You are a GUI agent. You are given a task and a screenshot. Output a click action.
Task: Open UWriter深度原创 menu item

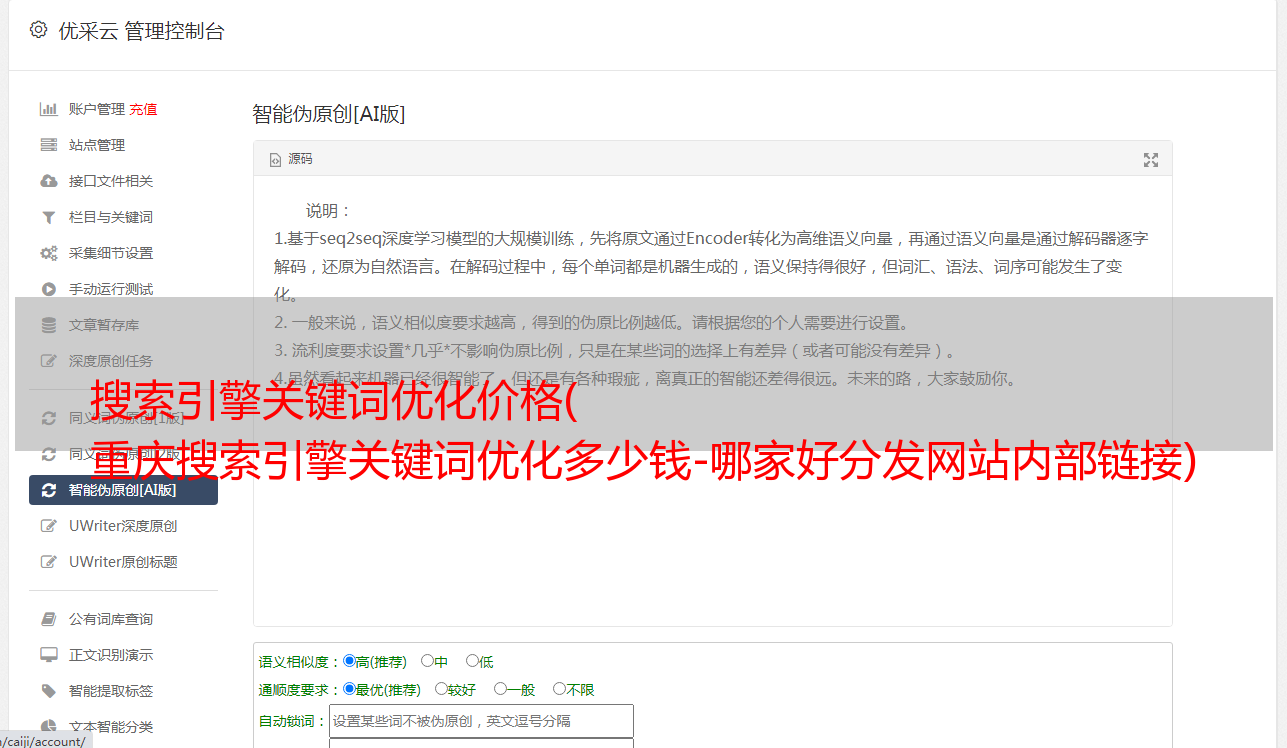click(x=123, y=526)
